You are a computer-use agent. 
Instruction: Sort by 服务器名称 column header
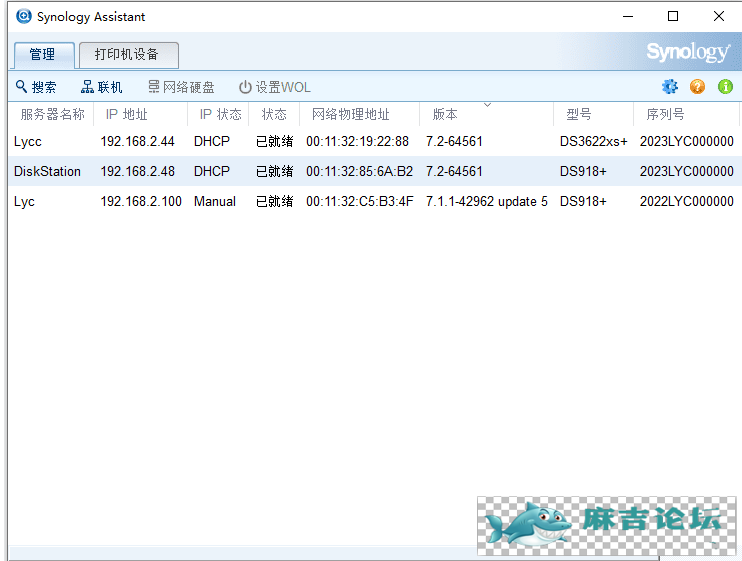[x=51, y=114]
